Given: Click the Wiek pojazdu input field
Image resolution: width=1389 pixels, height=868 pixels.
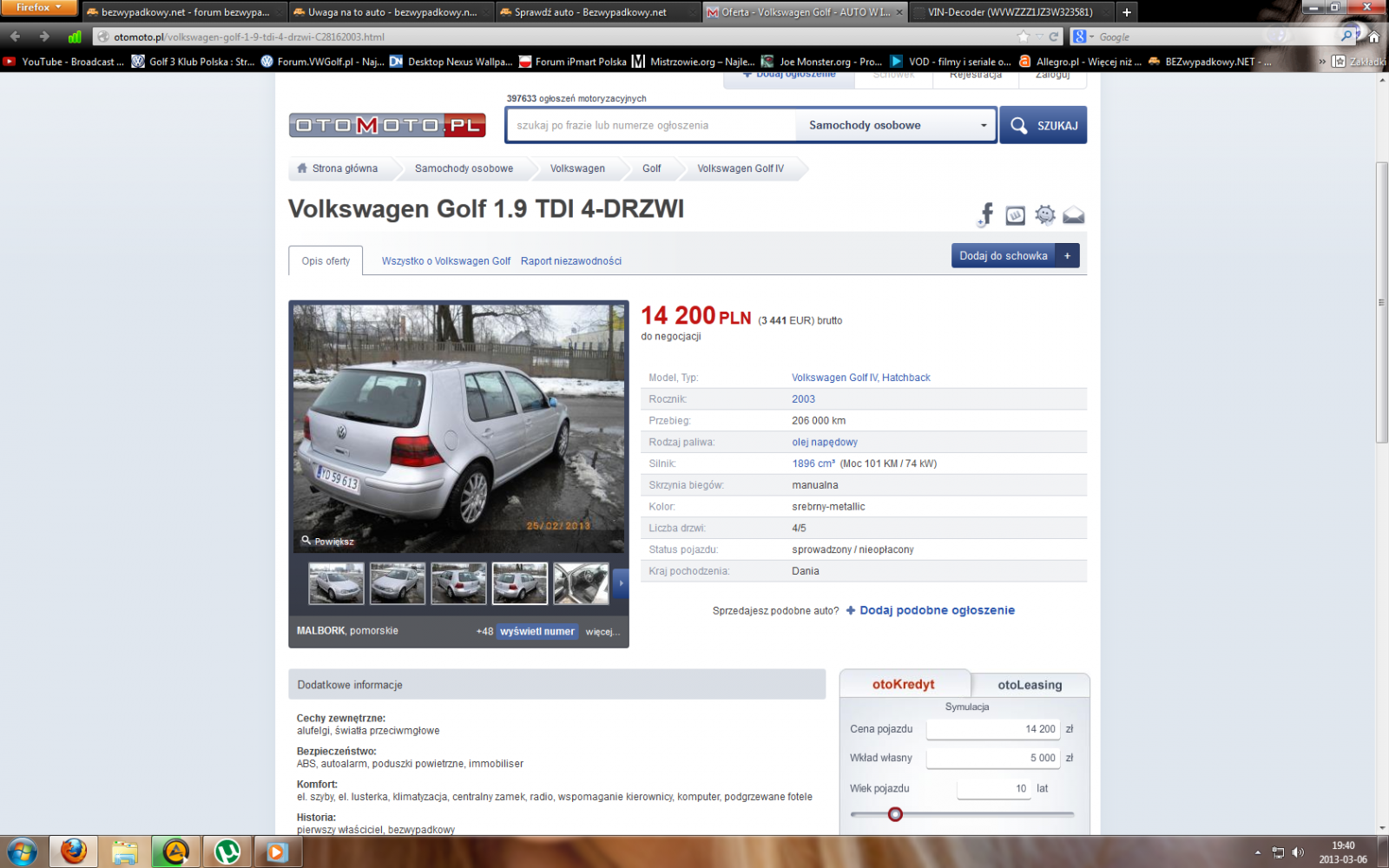Looking at the screenshot, I should pos(994,788).
